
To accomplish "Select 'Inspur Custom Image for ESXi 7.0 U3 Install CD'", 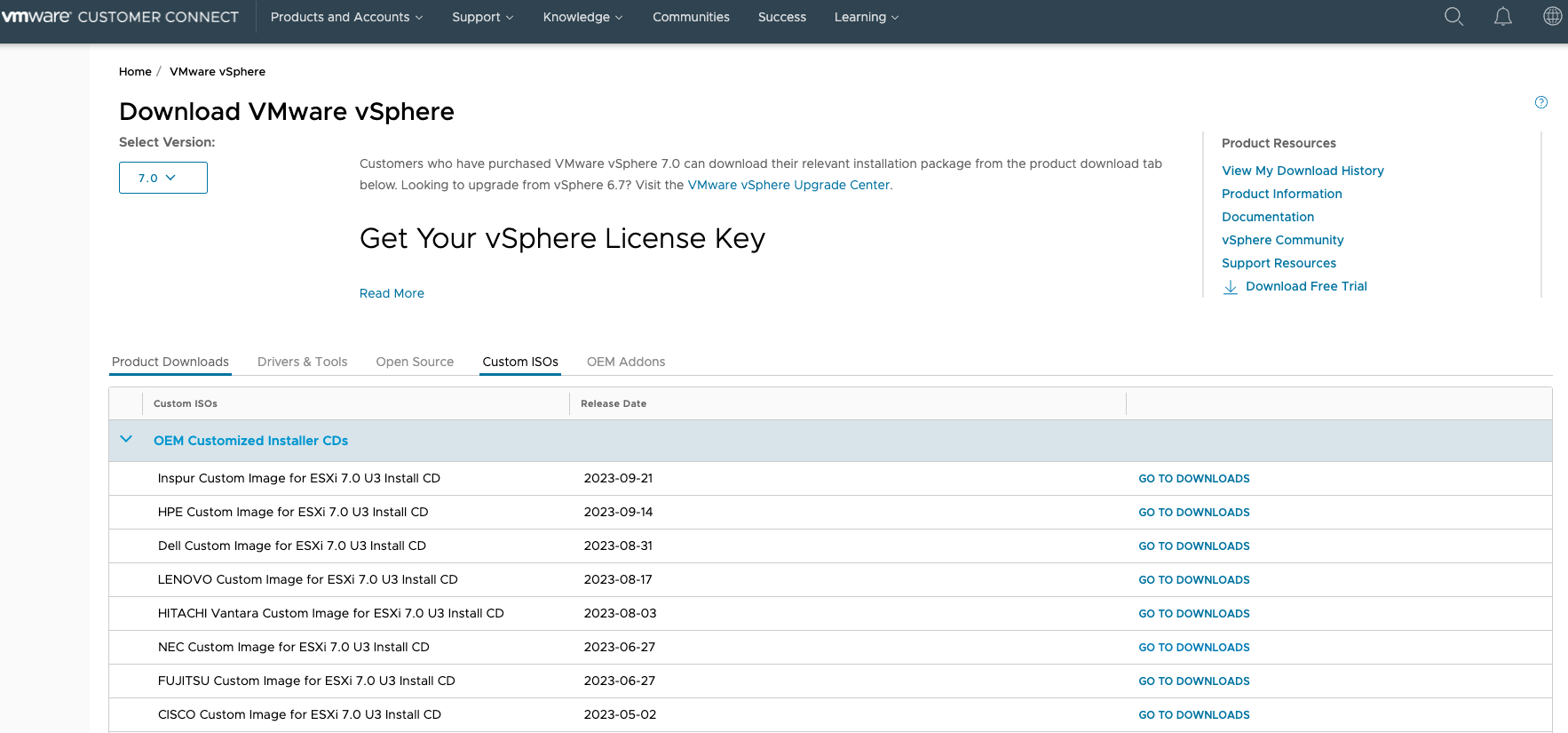I will tap(299, 478).
